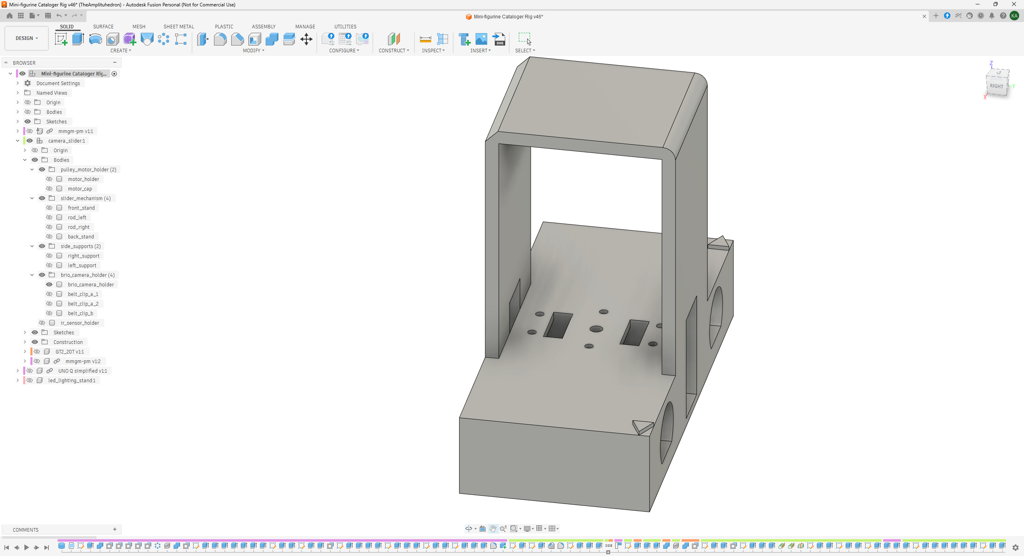The height and width of the screenshot is (556, 1024).
Task: Open the PLASTIC tab
Action: click(224, 27)
